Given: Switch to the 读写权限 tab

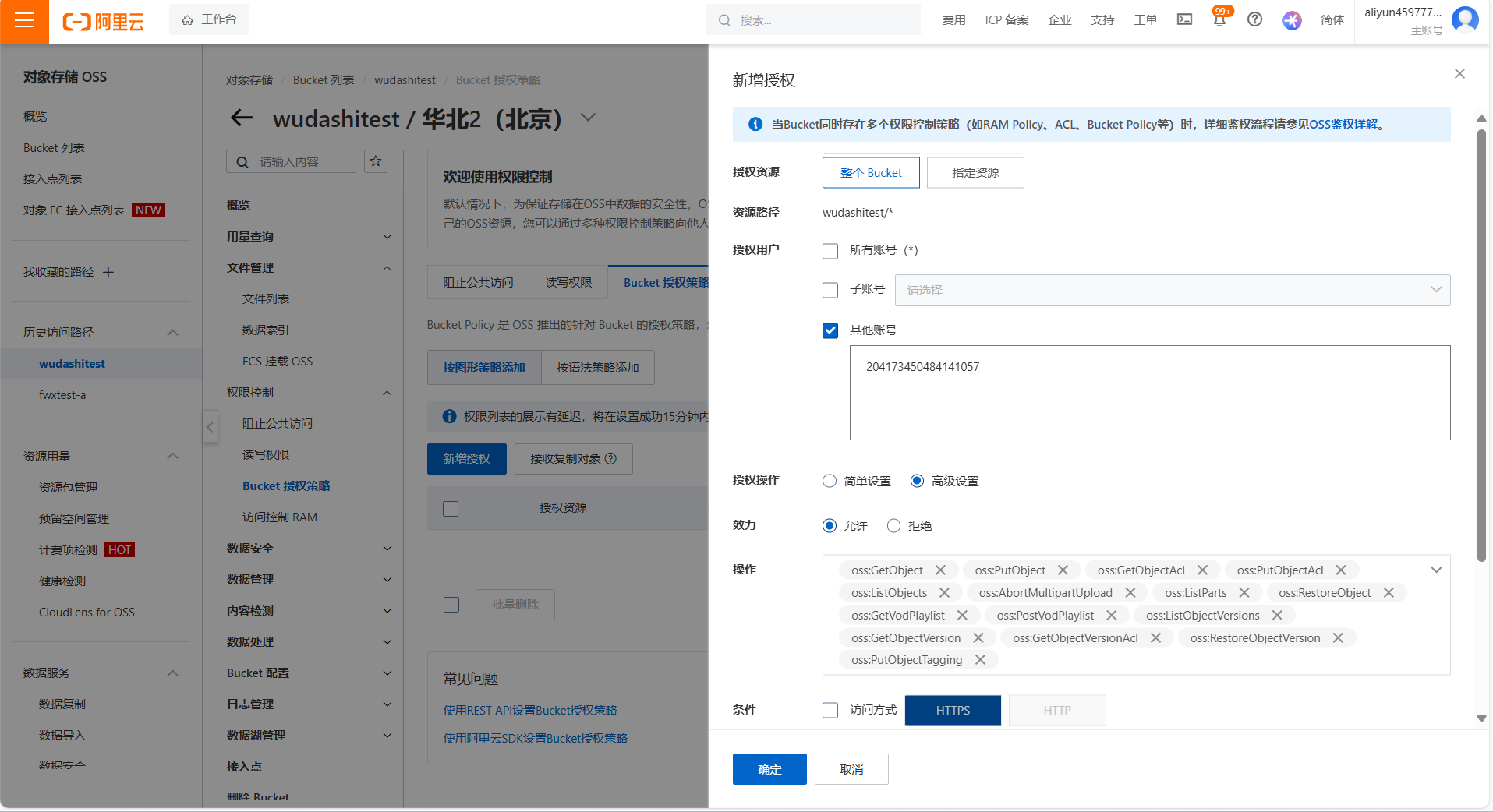Looking at the screenshot, I should click(x=568, y=282).
